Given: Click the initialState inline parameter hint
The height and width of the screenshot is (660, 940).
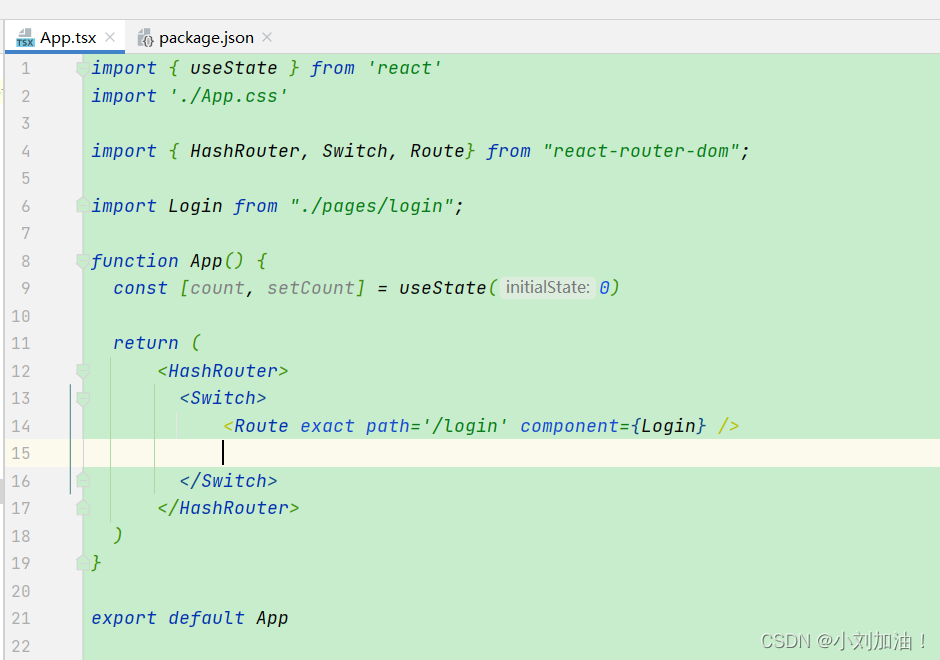Looking at the screenshot, I should (x=547, y=288).
